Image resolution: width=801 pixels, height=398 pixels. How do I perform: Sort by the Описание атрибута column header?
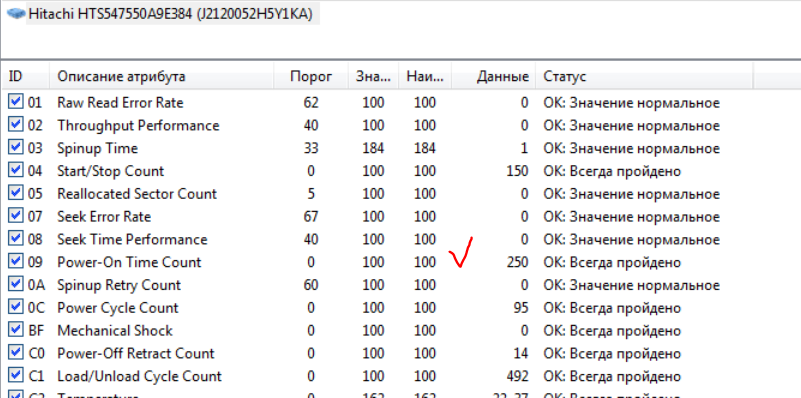point(161,77)
